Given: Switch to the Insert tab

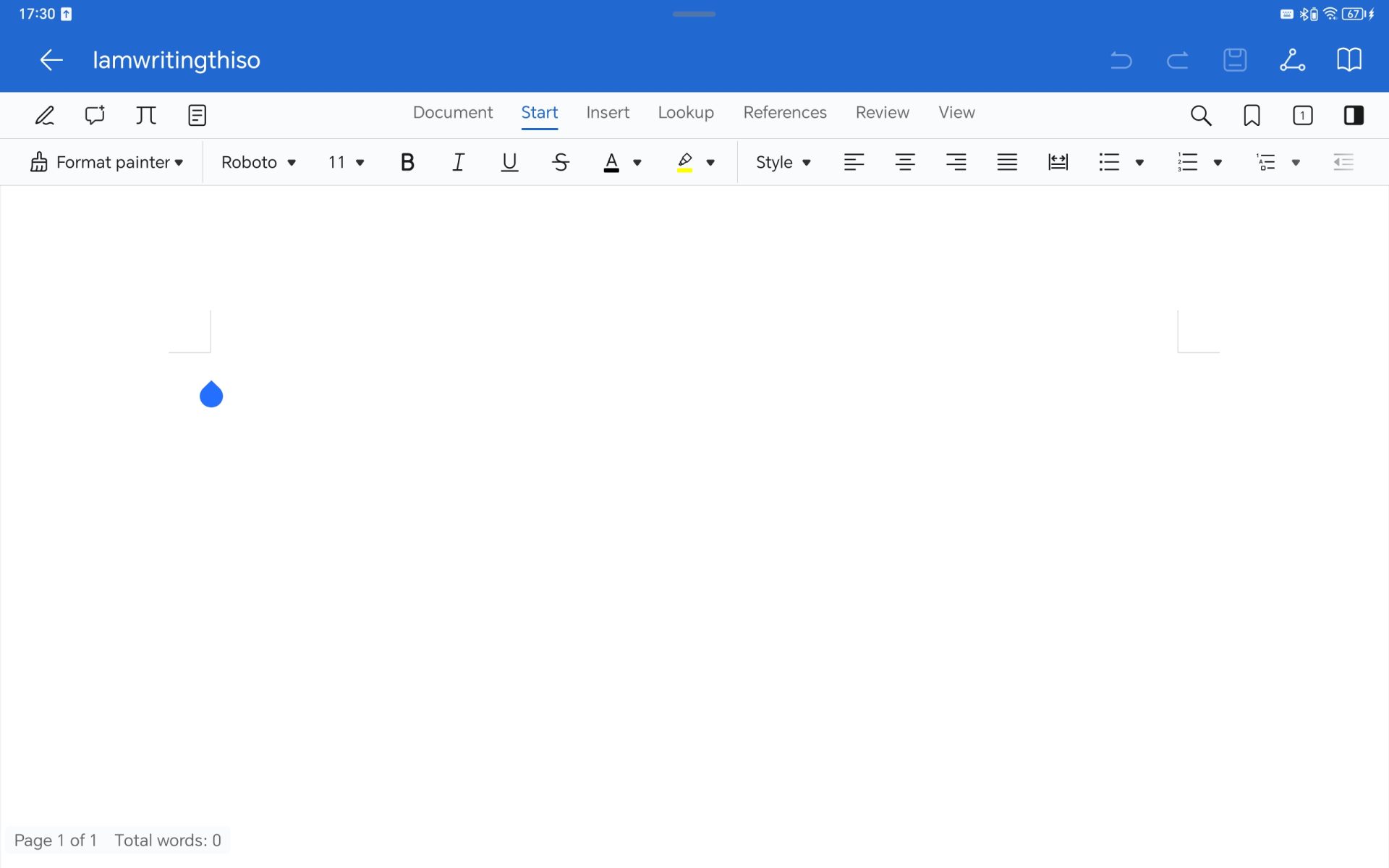Looking at the screenshot, I should point(608,112).
